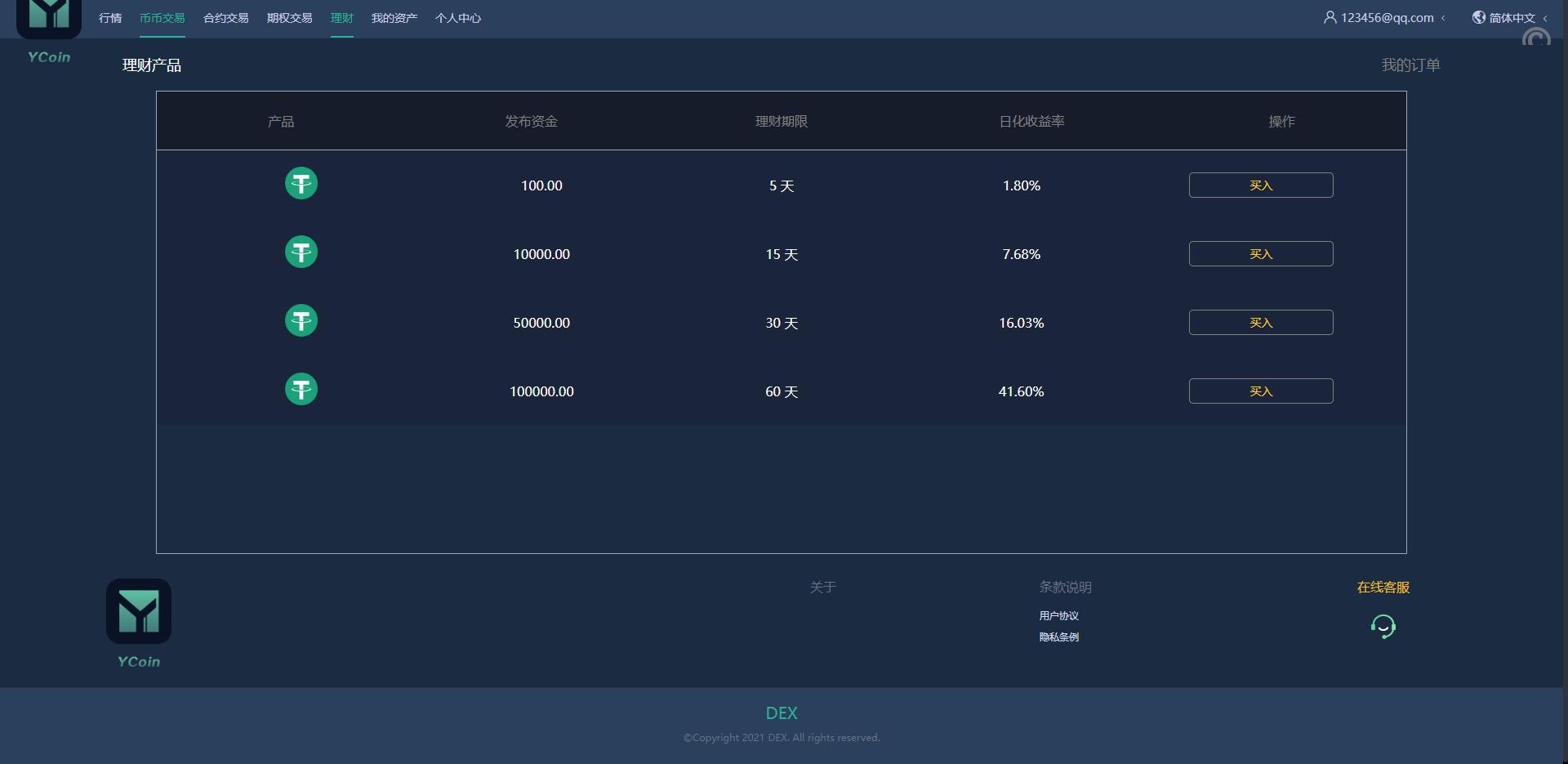Image resolution: width=1568 pixels, height=764 pixels.
Task: Click the Tether icon in the 30-day row
Action: click(x=301, y=321)
